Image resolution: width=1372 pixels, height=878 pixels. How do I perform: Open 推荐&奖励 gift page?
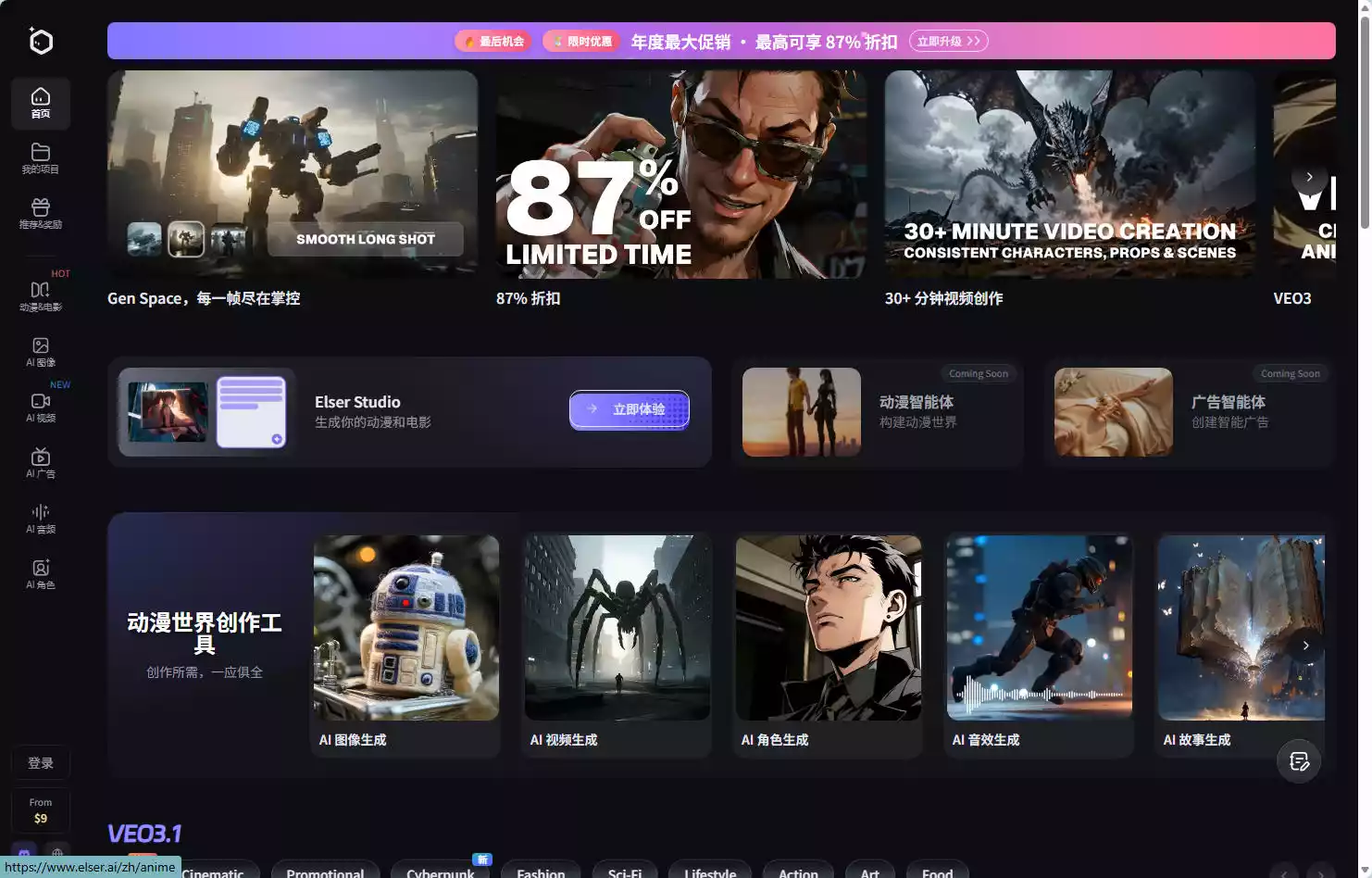pos(41,214)
